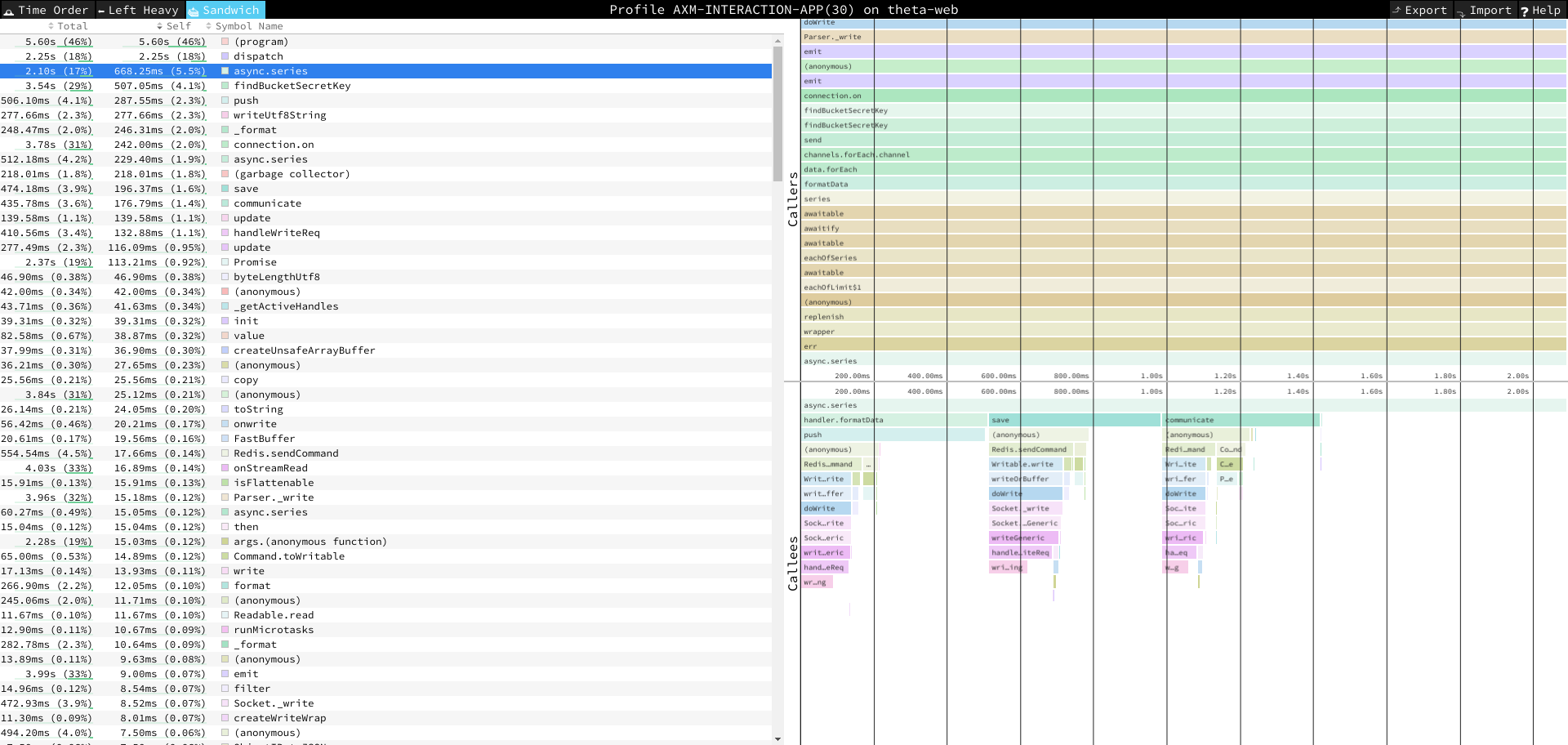Click the formatData caller frame

pyautogui.click(x=1183, y=184)
